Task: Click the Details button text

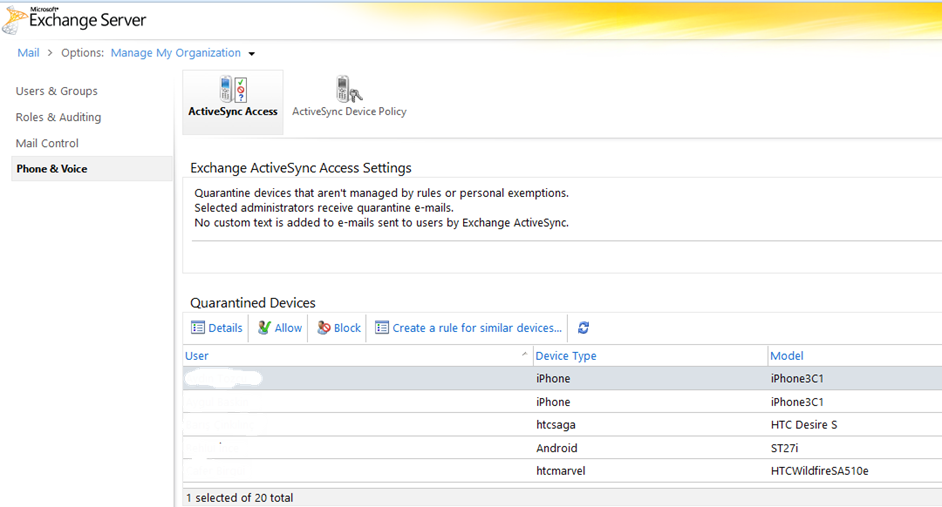Action: click(x=225, y=328)
